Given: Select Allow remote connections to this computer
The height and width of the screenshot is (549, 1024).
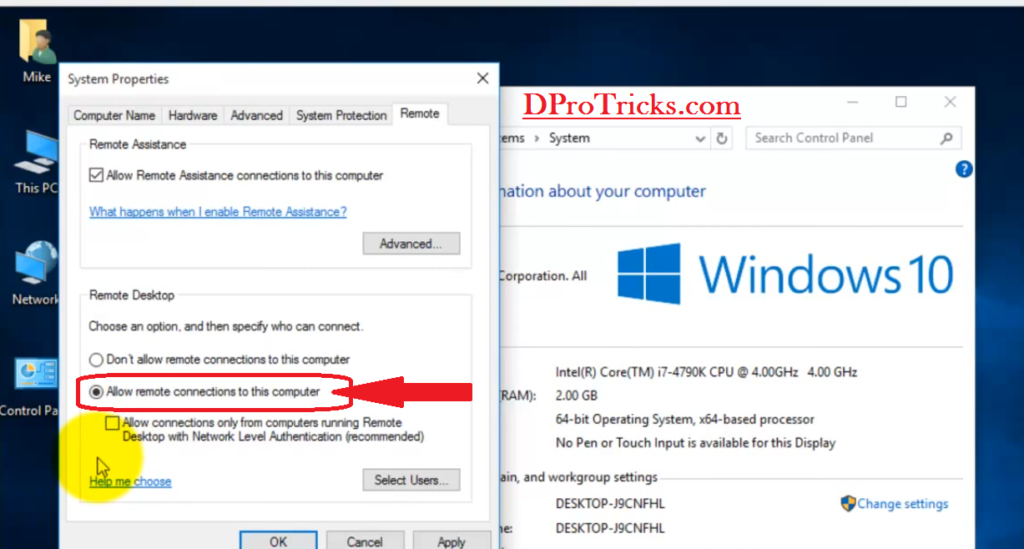Looking at the screenshot, I should [x=96, y=392].
